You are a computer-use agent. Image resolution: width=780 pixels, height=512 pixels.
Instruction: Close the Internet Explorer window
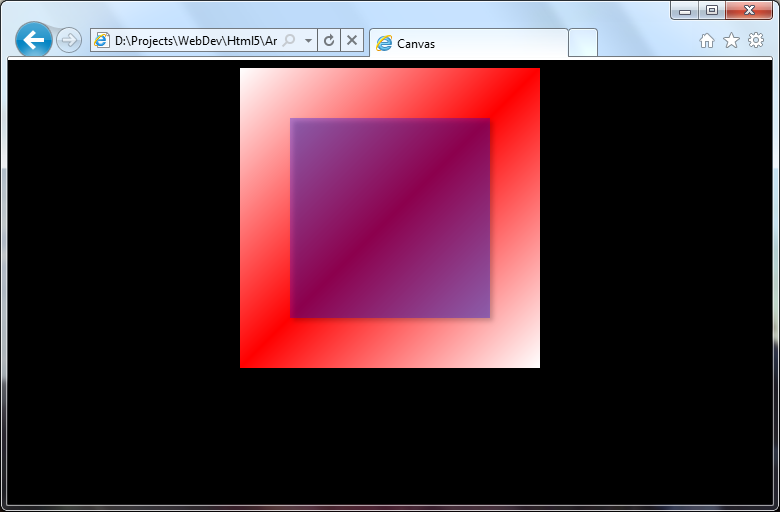(x=749, y=10)
